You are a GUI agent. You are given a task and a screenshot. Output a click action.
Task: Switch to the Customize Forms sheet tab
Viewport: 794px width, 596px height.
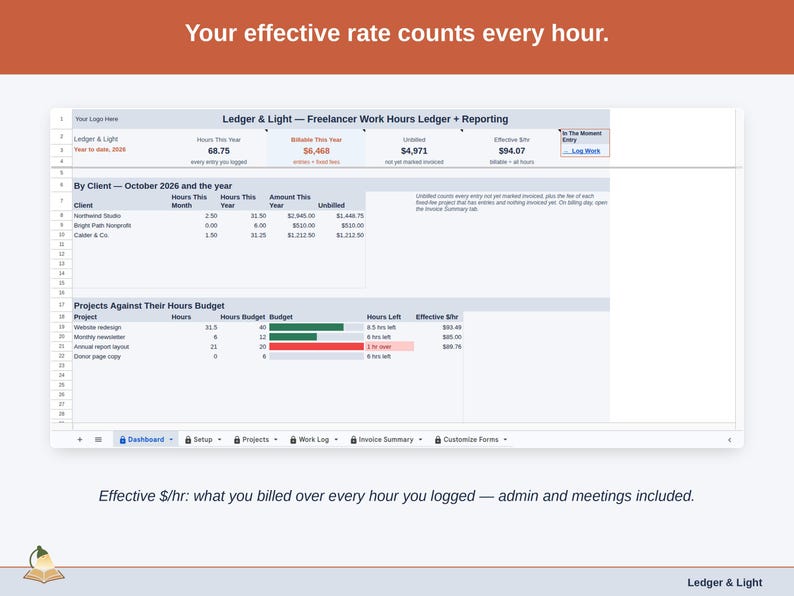coord(471,440)
